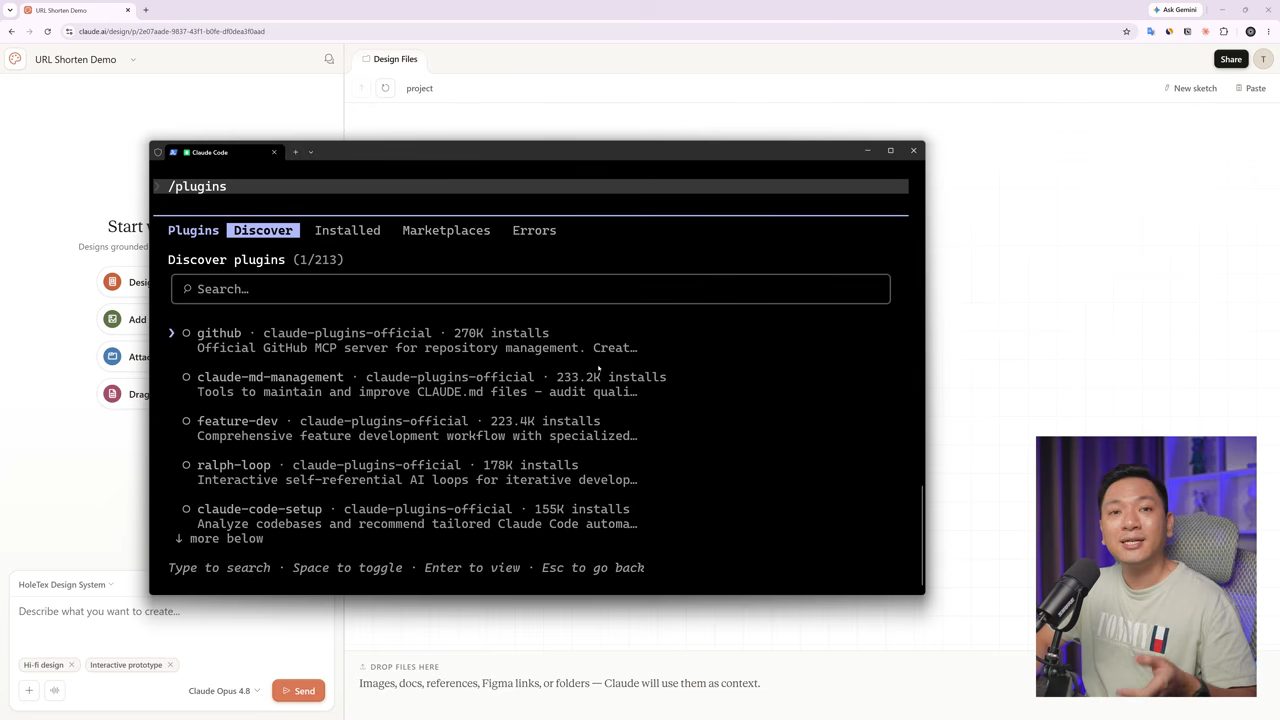Image resolution: width=1280 pixels, height=720 pixels.
Task: Toggle the feature-dev plugin circle
Action: tap(186, 421)
